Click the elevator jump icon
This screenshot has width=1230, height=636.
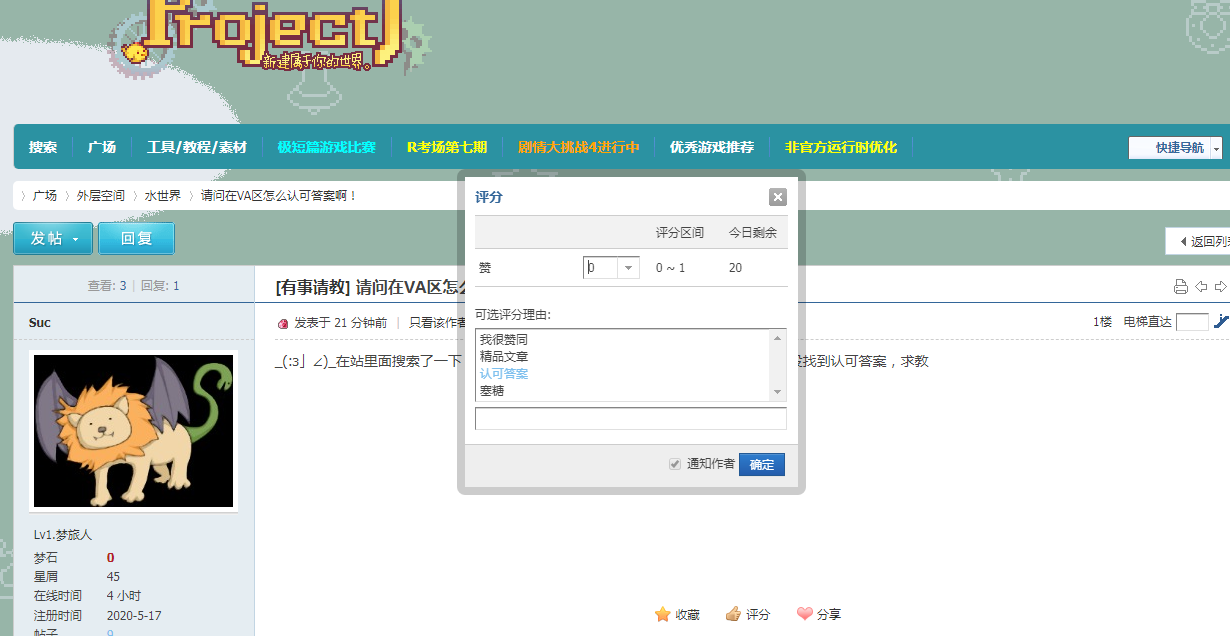click(x=1221, y=322)
